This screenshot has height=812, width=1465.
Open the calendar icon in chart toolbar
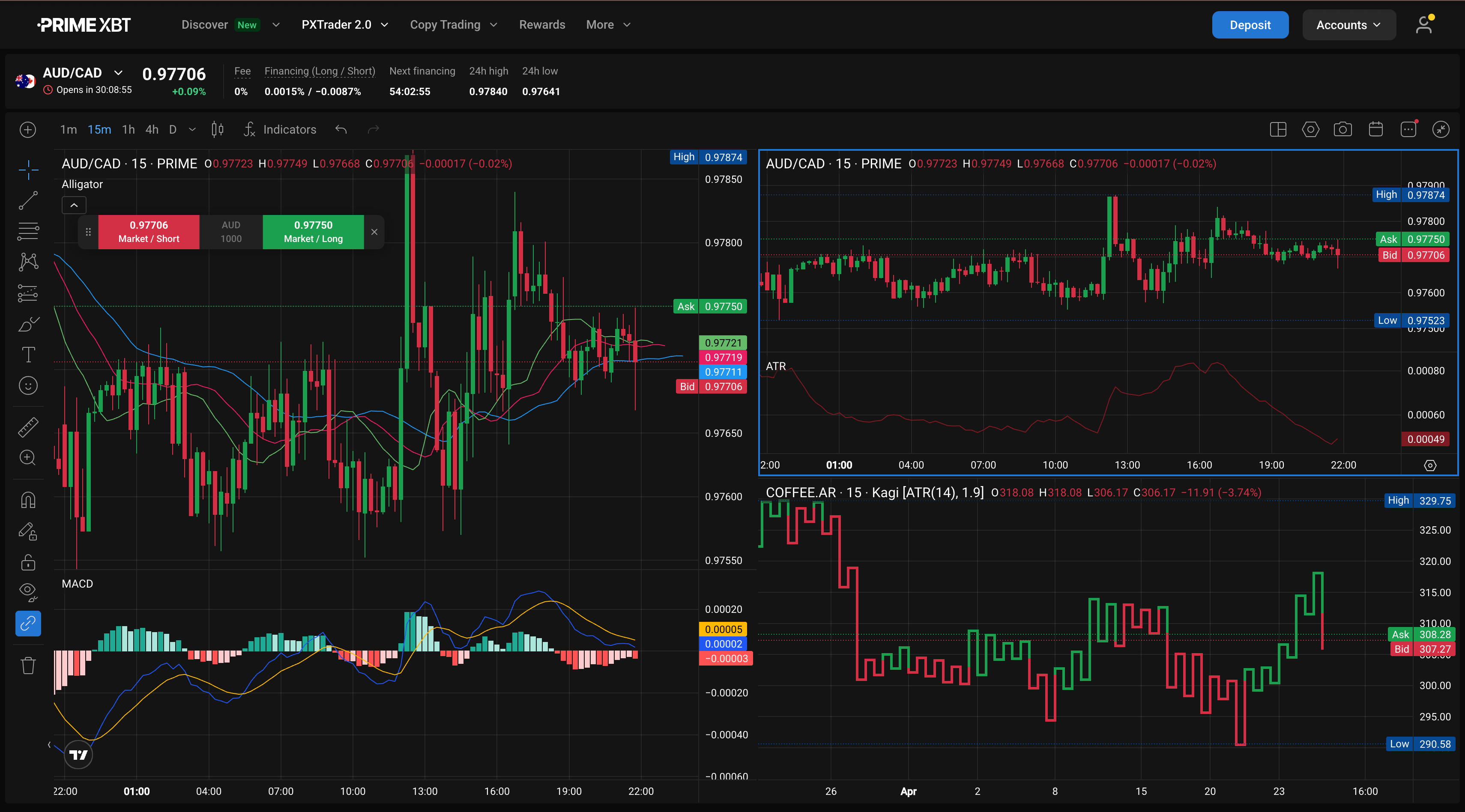point(1376,130)
